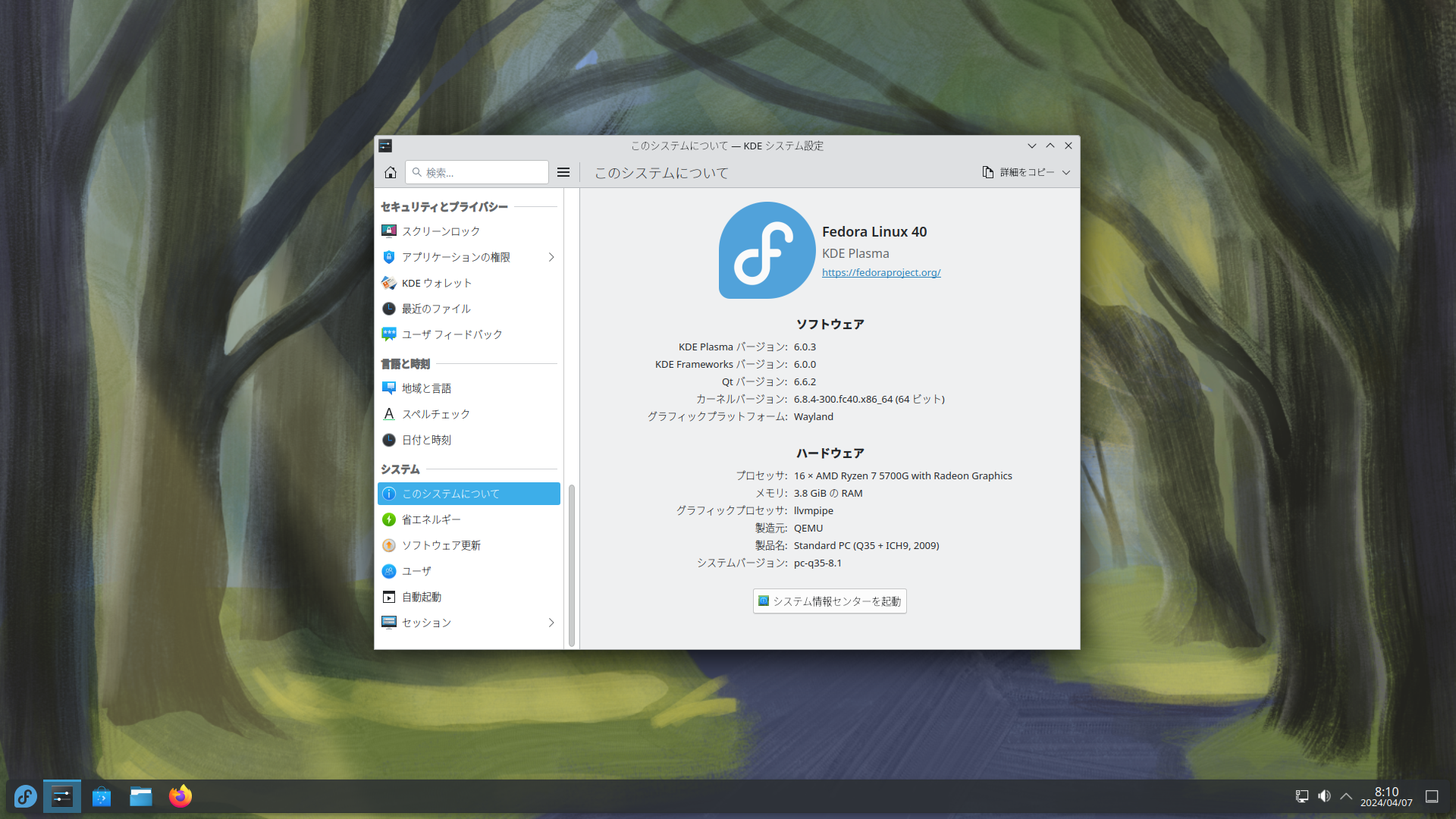Screen dimensions: 1456x819
Task: Open ユーザ フィードバック settings
Action: tap(452, 334)
